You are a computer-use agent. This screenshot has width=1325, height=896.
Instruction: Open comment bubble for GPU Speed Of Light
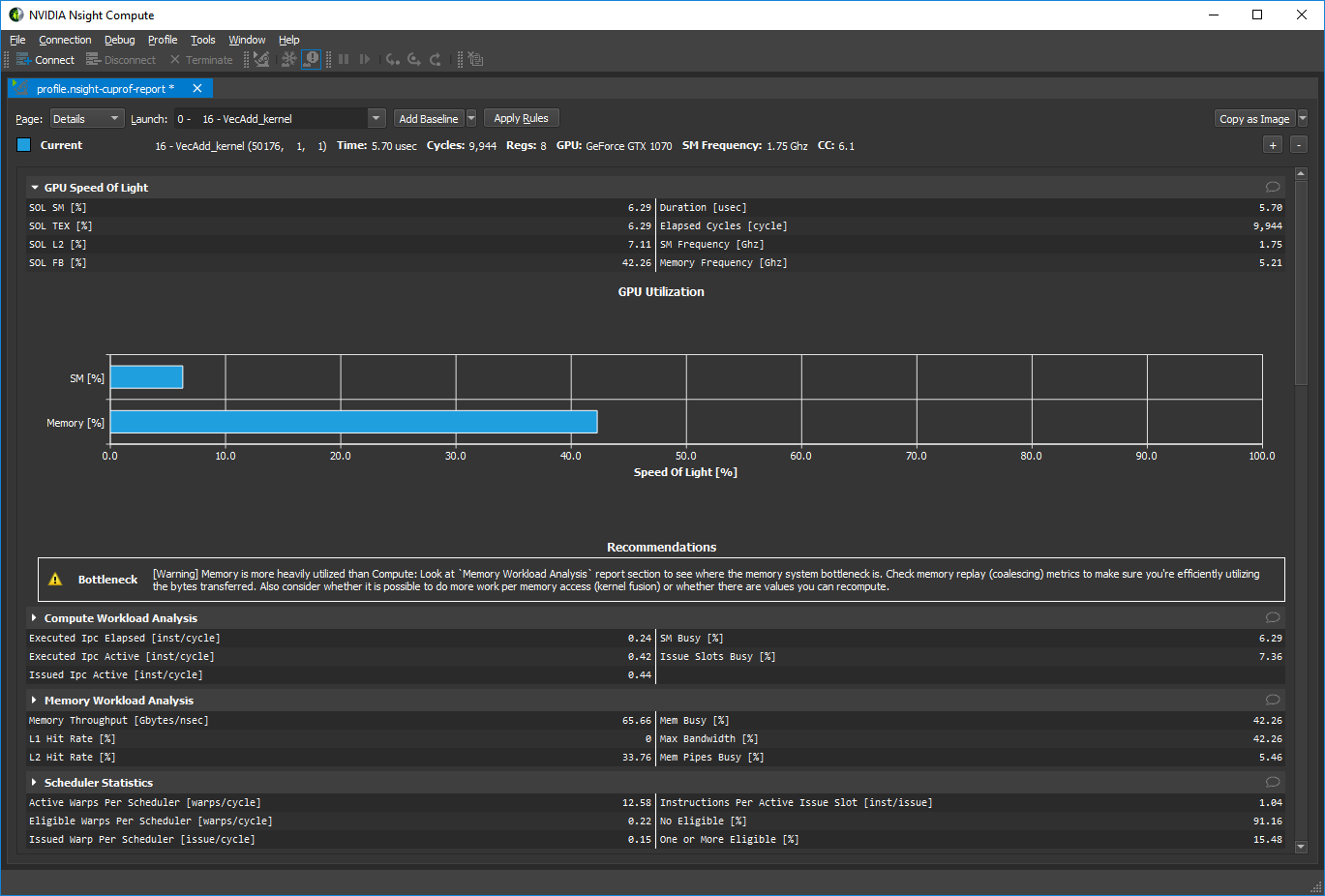pyautogui.click(x=1272, y=188)
